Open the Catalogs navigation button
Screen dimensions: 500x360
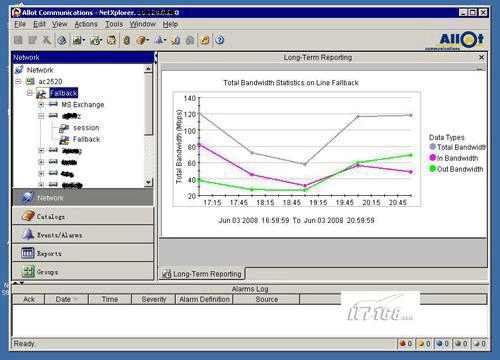(x=83, y=216)
